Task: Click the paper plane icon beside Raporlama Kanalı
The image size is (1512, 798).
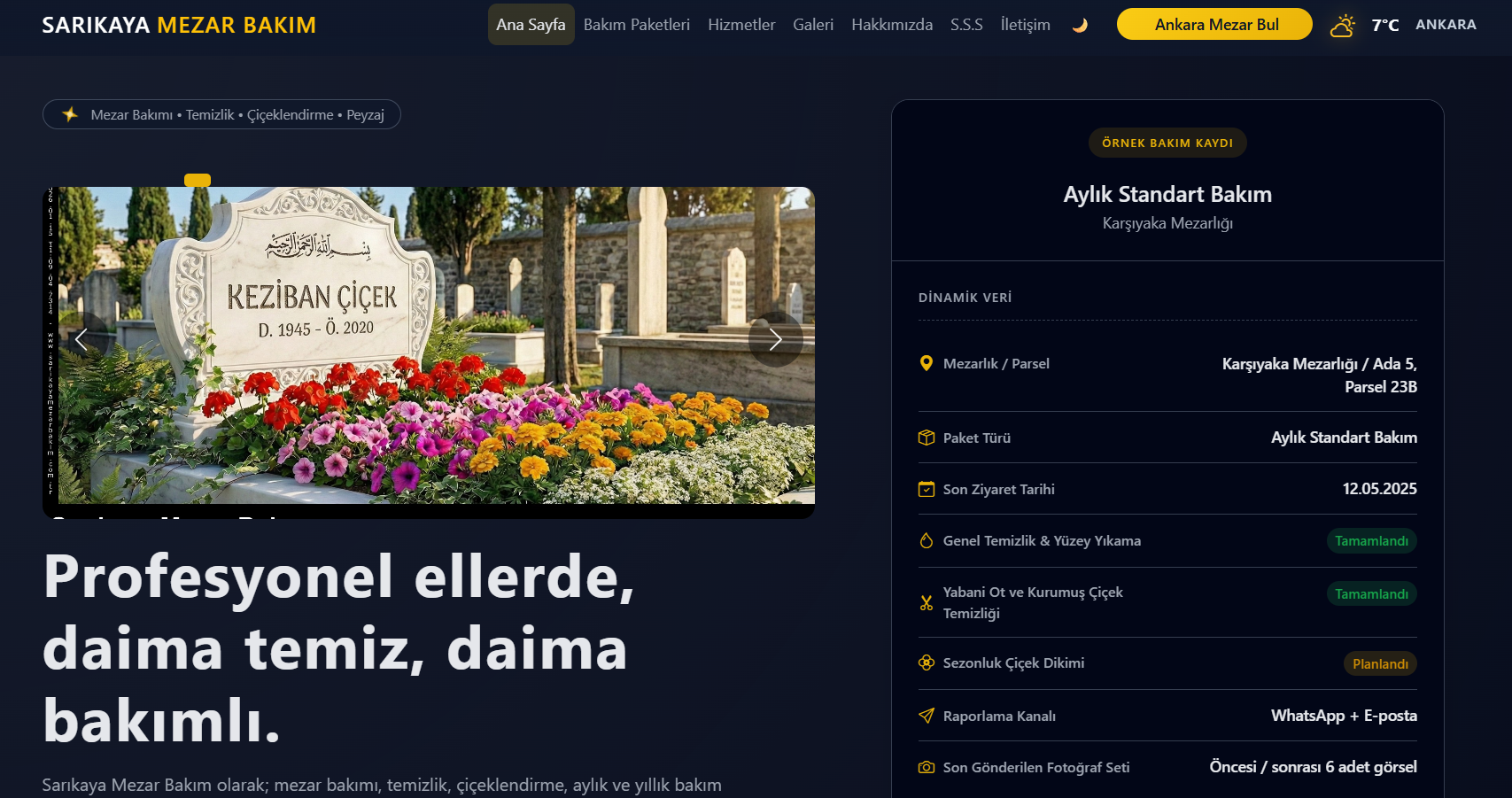Action: 926,716
